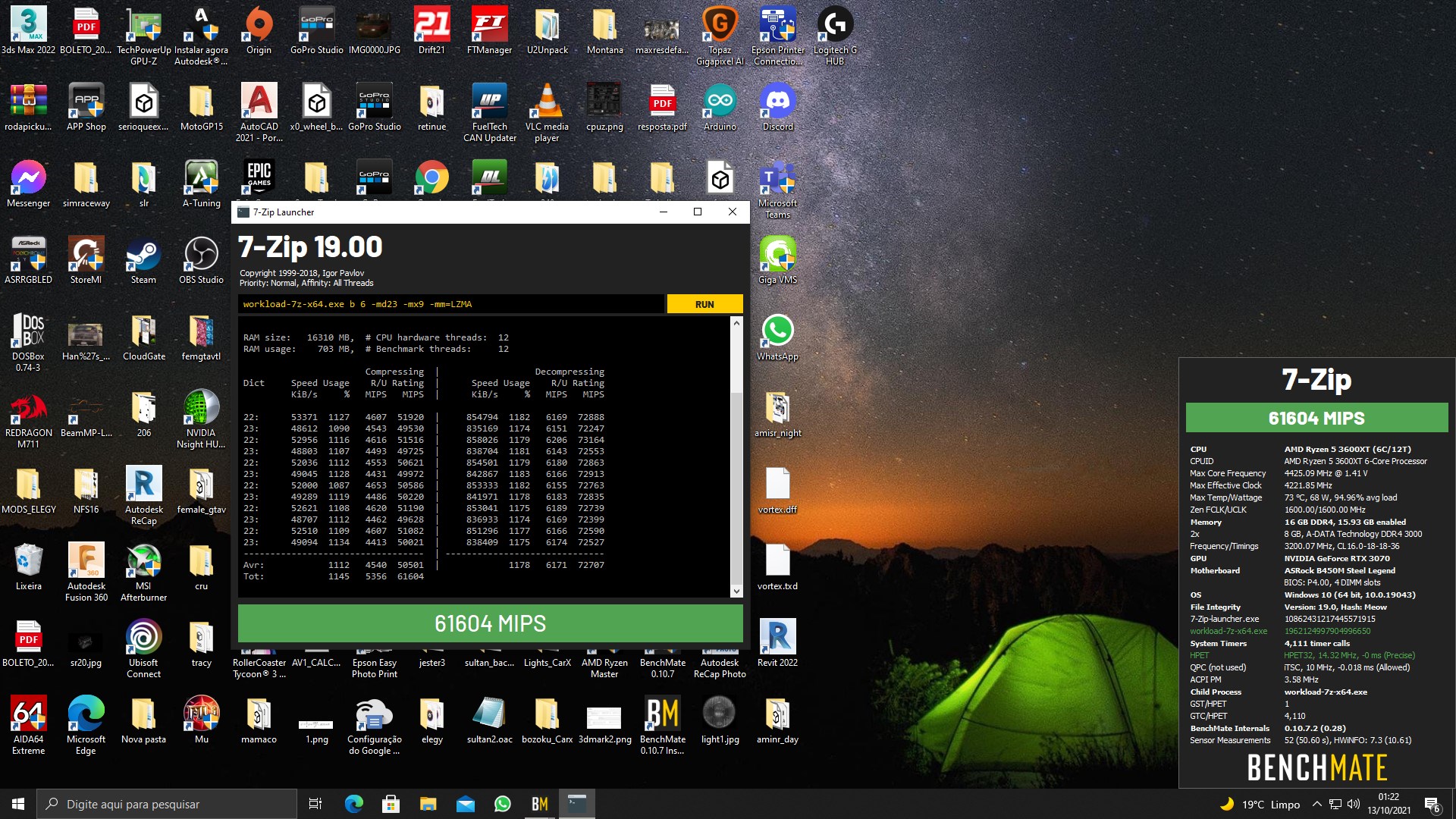1456x819 pixels.
Task: Select the Ubisoft Connect desktop icon
Action: [143, 649]
